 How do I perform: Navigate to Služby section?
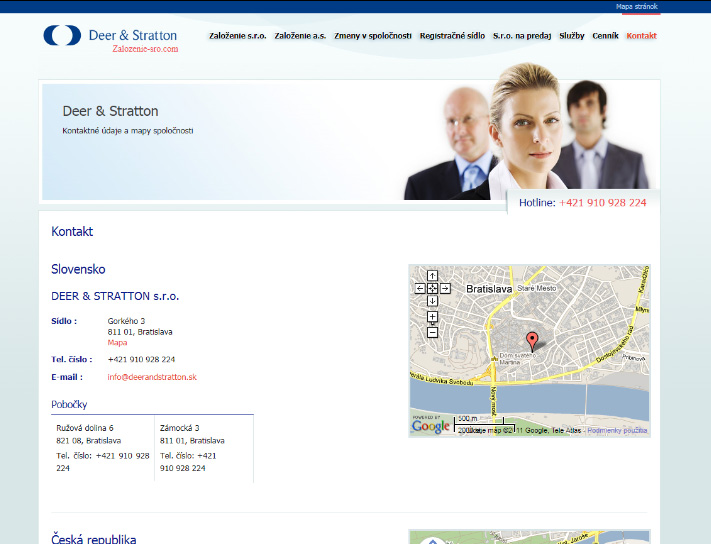pyautogui.click(x=572, y=36)
